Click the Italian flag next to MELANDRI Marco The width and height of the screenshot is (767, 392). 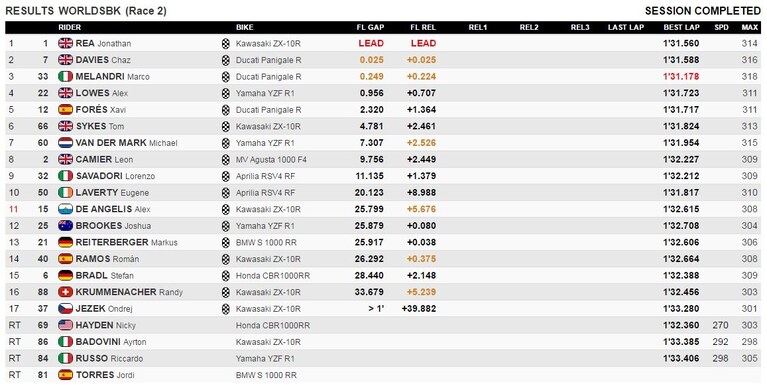tap(65, 76)
